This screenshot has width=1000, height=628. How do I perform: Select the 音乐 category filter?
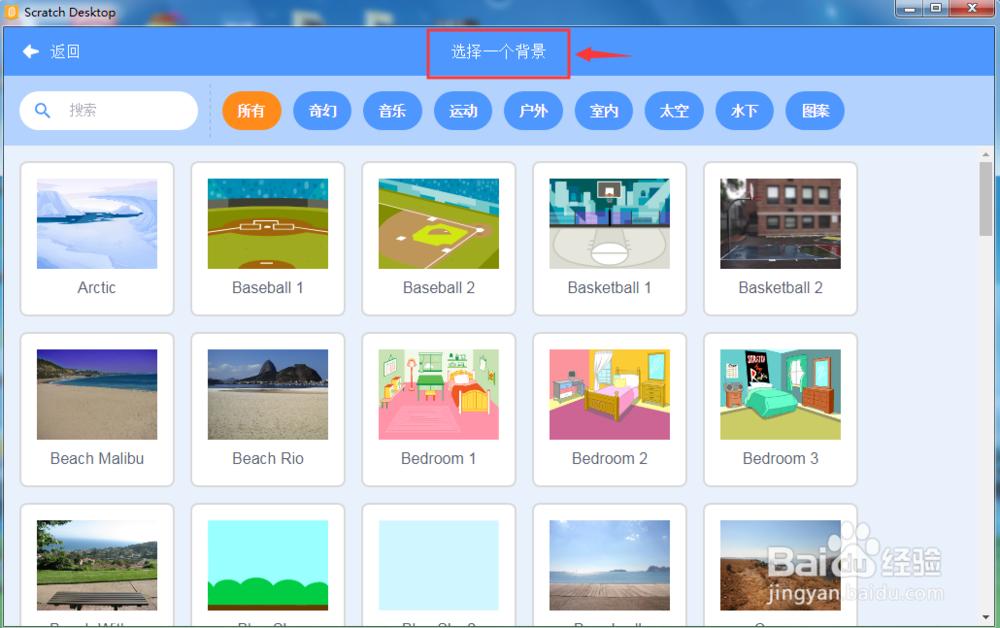click(x=392, y=111)
